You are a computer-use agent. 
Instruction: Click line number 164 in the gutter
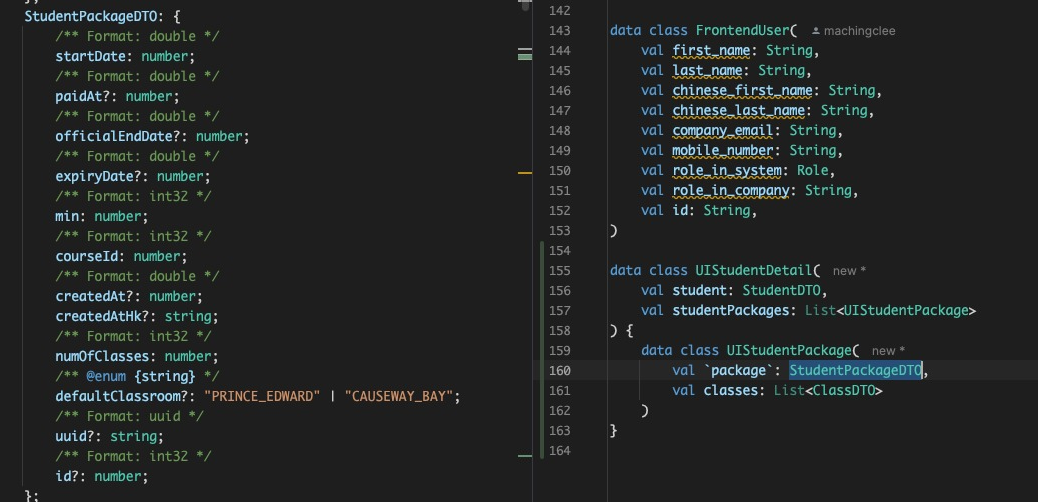coord(560,450)
